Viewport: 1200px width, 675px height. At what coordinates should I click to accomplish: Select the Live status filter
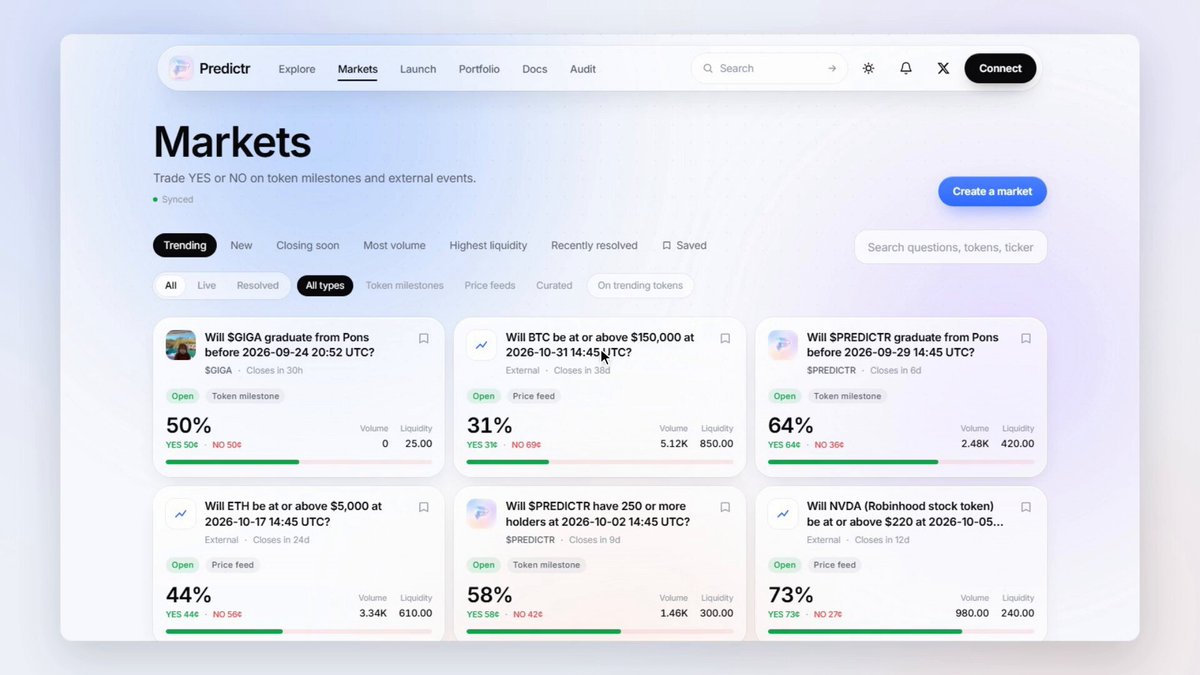206,285
